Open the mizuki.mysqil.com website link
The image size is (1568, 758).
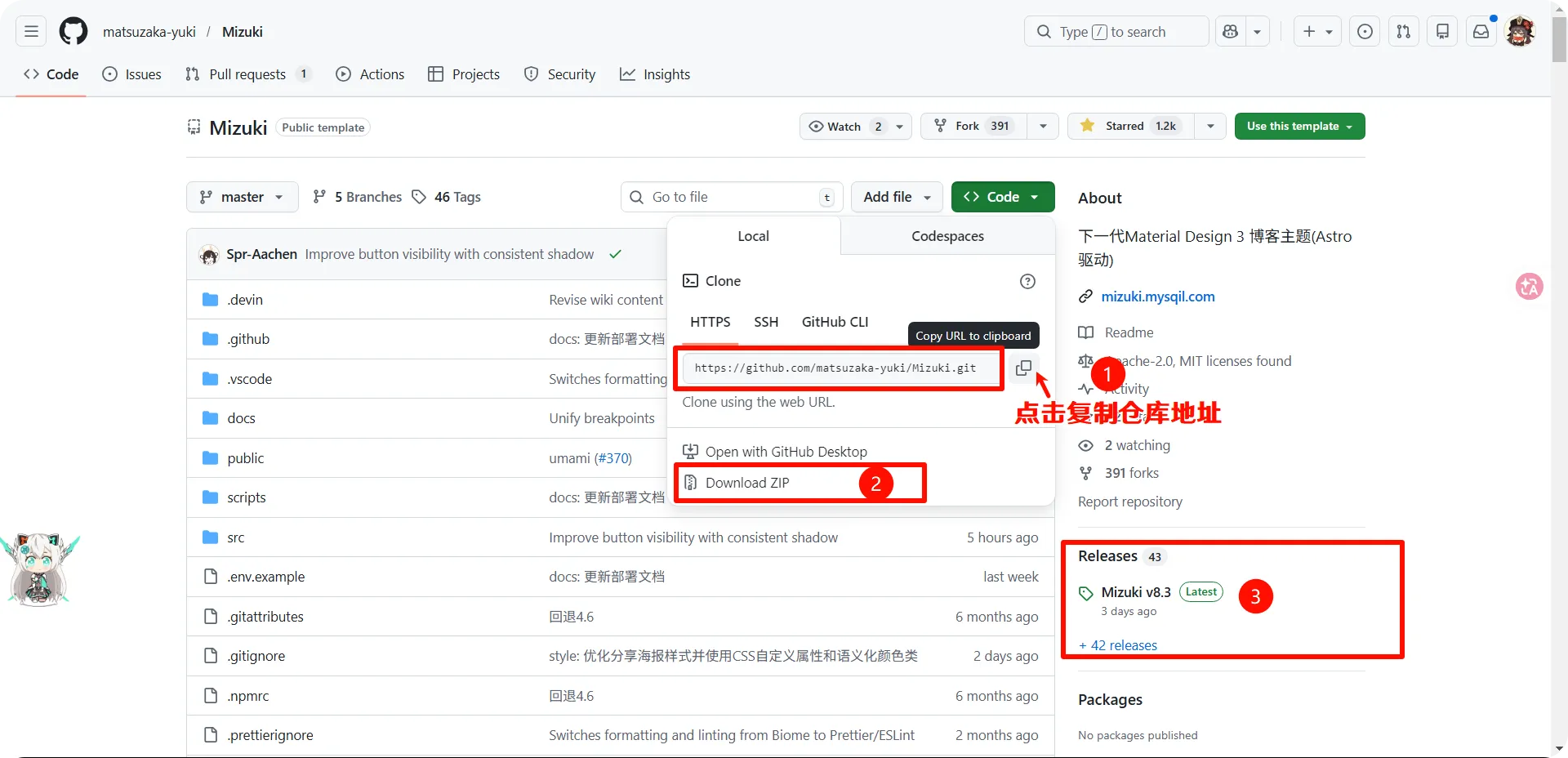[x=1158, y=297]
